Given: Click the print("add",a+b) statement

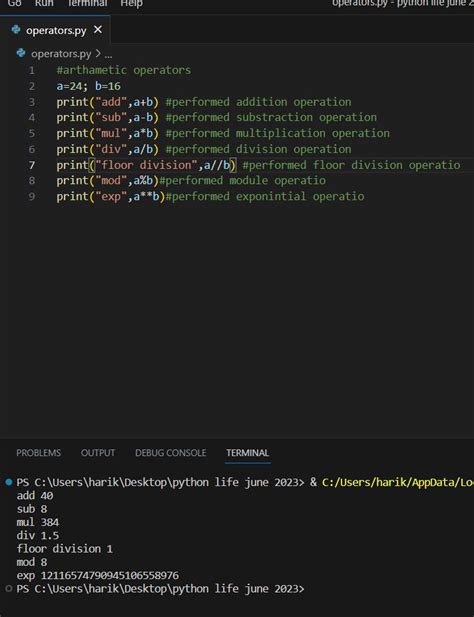Looking at the screenshot, I should pyautogui.click(x=107, y=102).
